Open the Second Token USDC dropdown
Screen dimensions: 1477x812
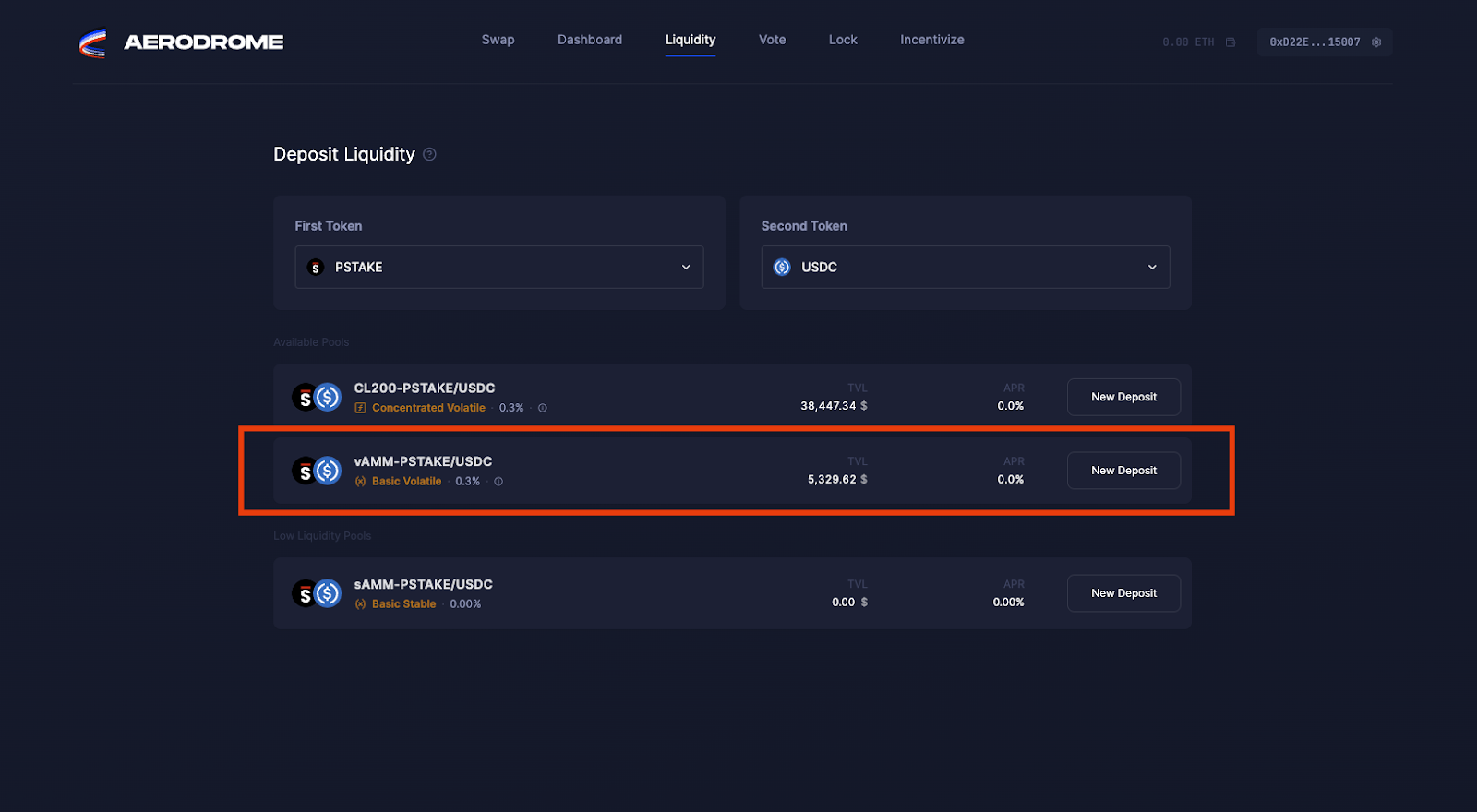click(966, 267)
